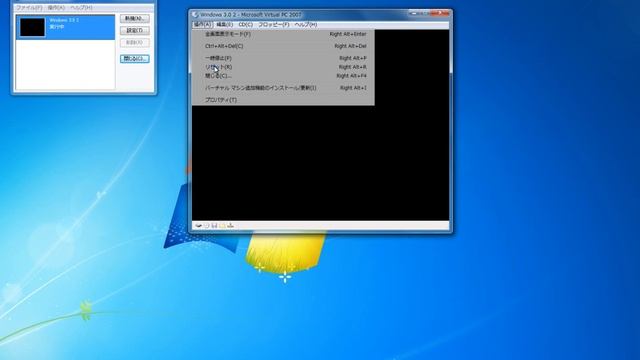
Task: Select the Windows 3.0 virtual machine thumbnail
Action: (x=33, y=27)
